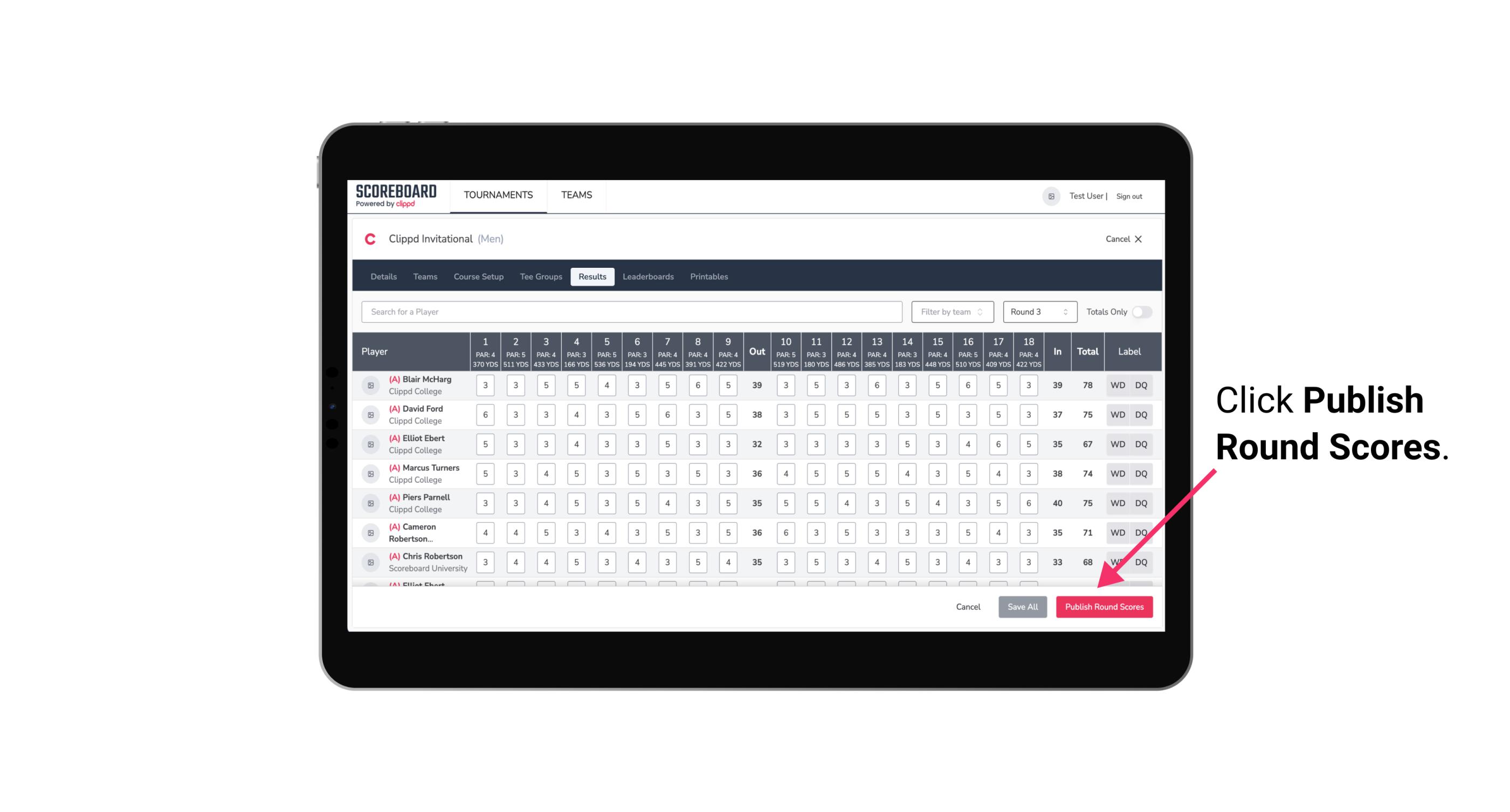Switch to the Leaderboards tab

pos(648,276)
